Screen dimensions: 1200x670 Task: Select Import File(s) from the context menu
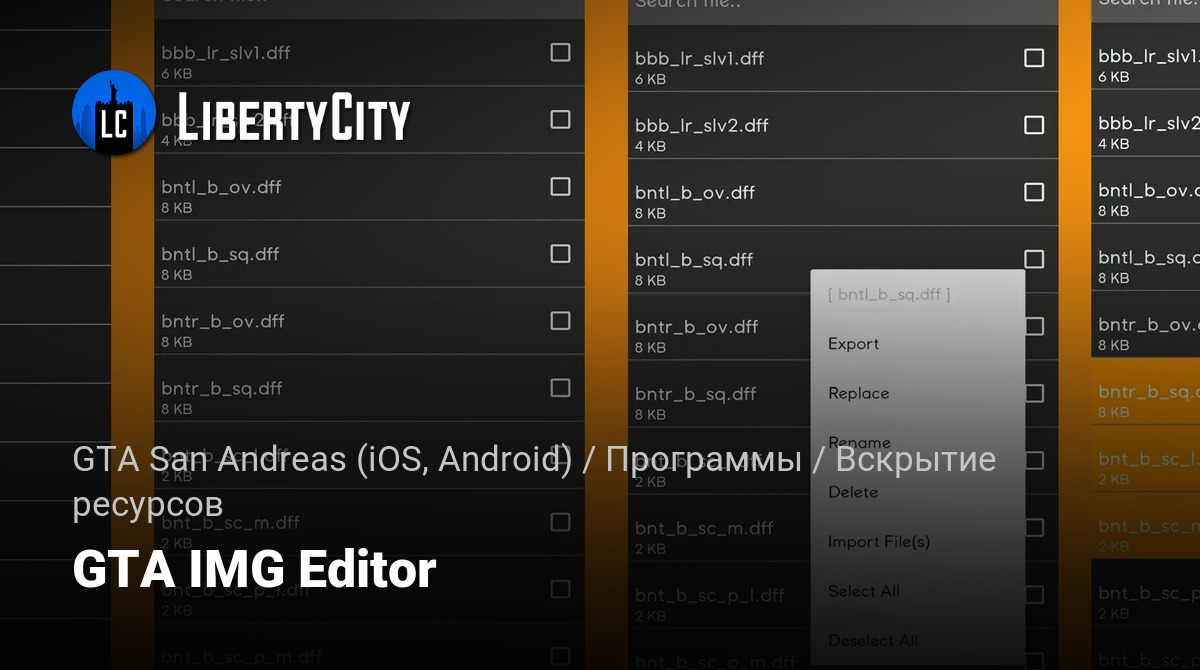(x=878, y=542)
